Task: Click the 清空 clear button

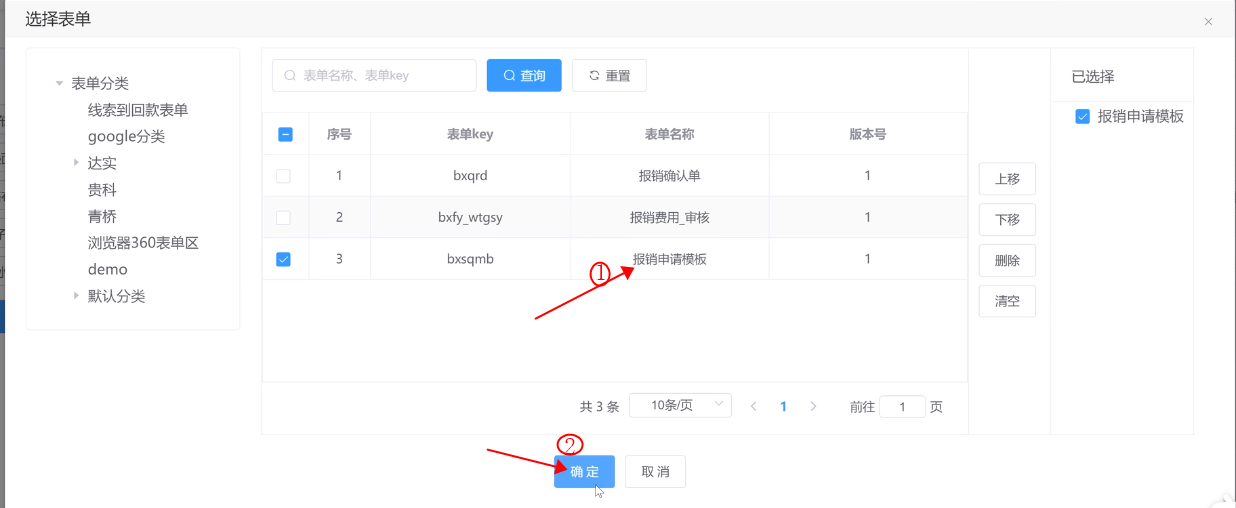Action: [x=1007, y=301]
